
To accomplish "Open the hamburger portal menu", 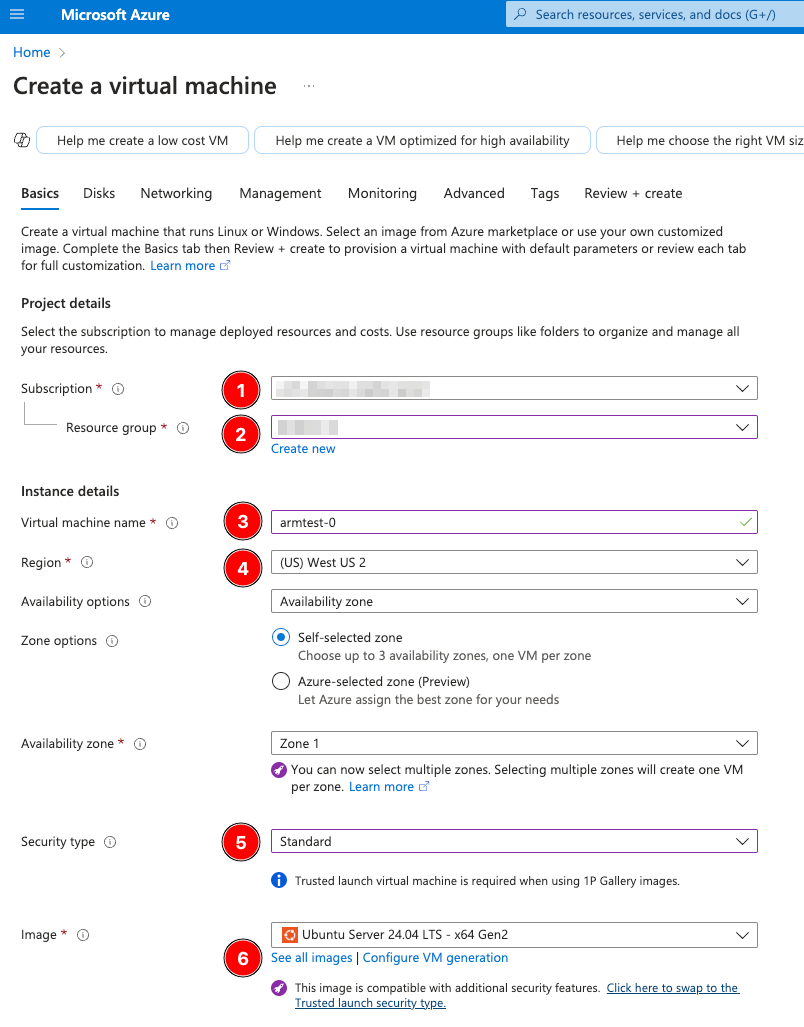I will [17, 14].
